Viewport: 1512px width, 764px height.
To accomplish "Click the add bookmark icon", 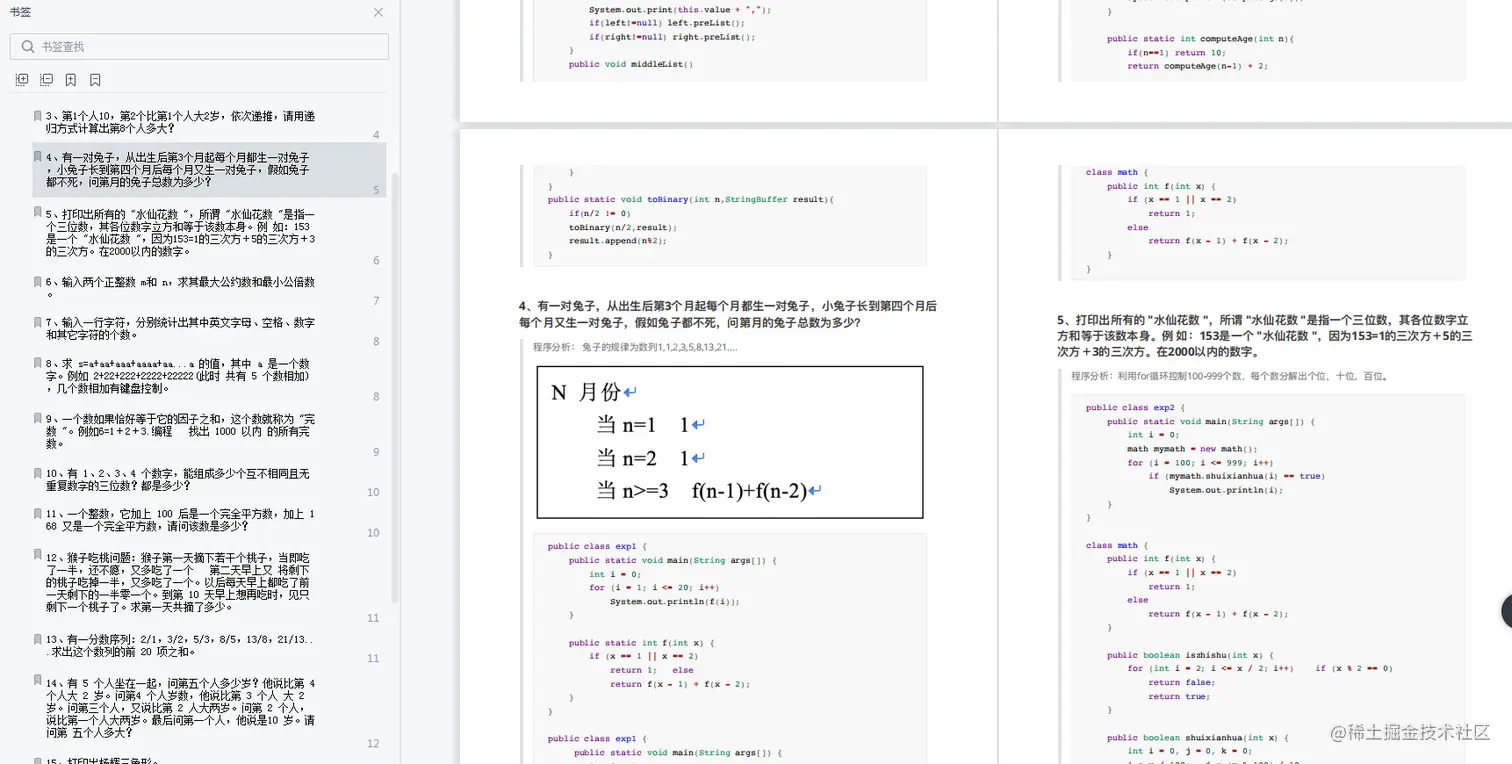I will (70, 80).
